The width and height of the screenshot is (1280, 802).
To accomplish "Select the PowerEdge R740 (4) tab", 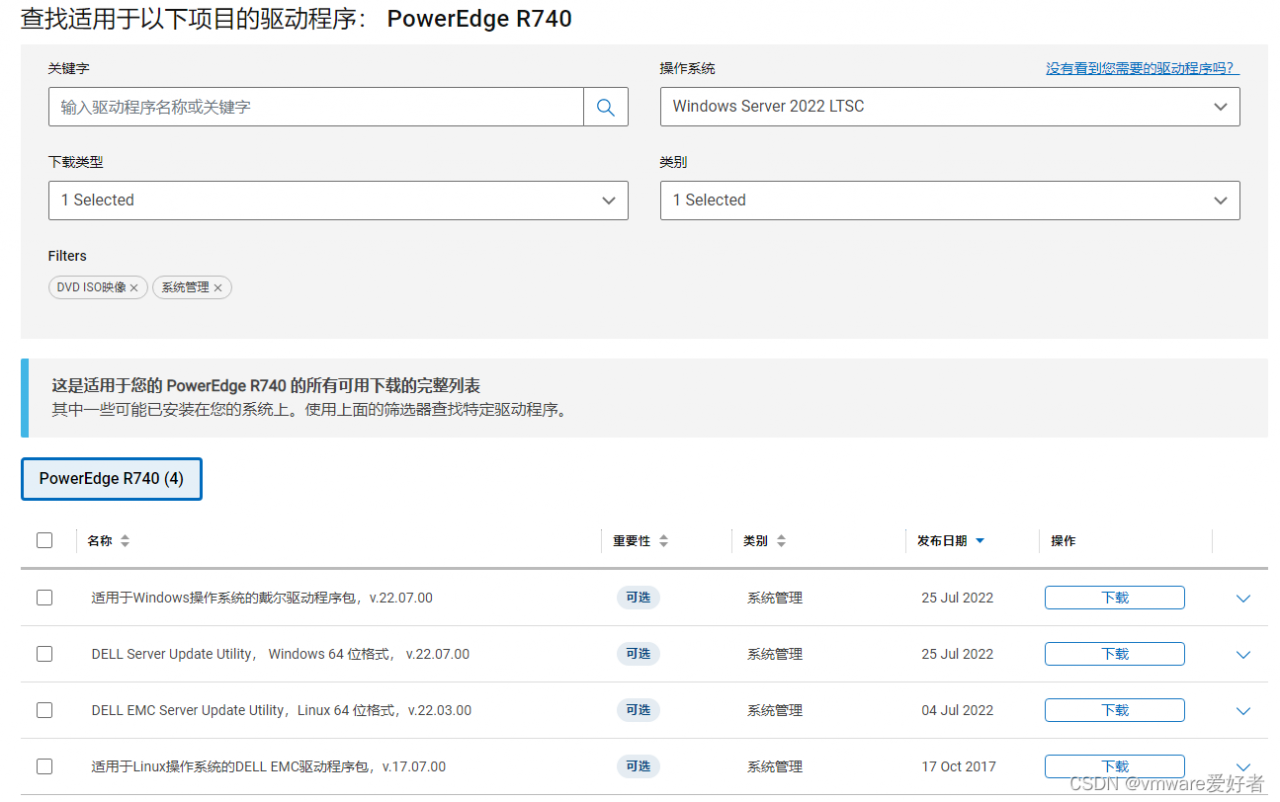I will point(111,479).
